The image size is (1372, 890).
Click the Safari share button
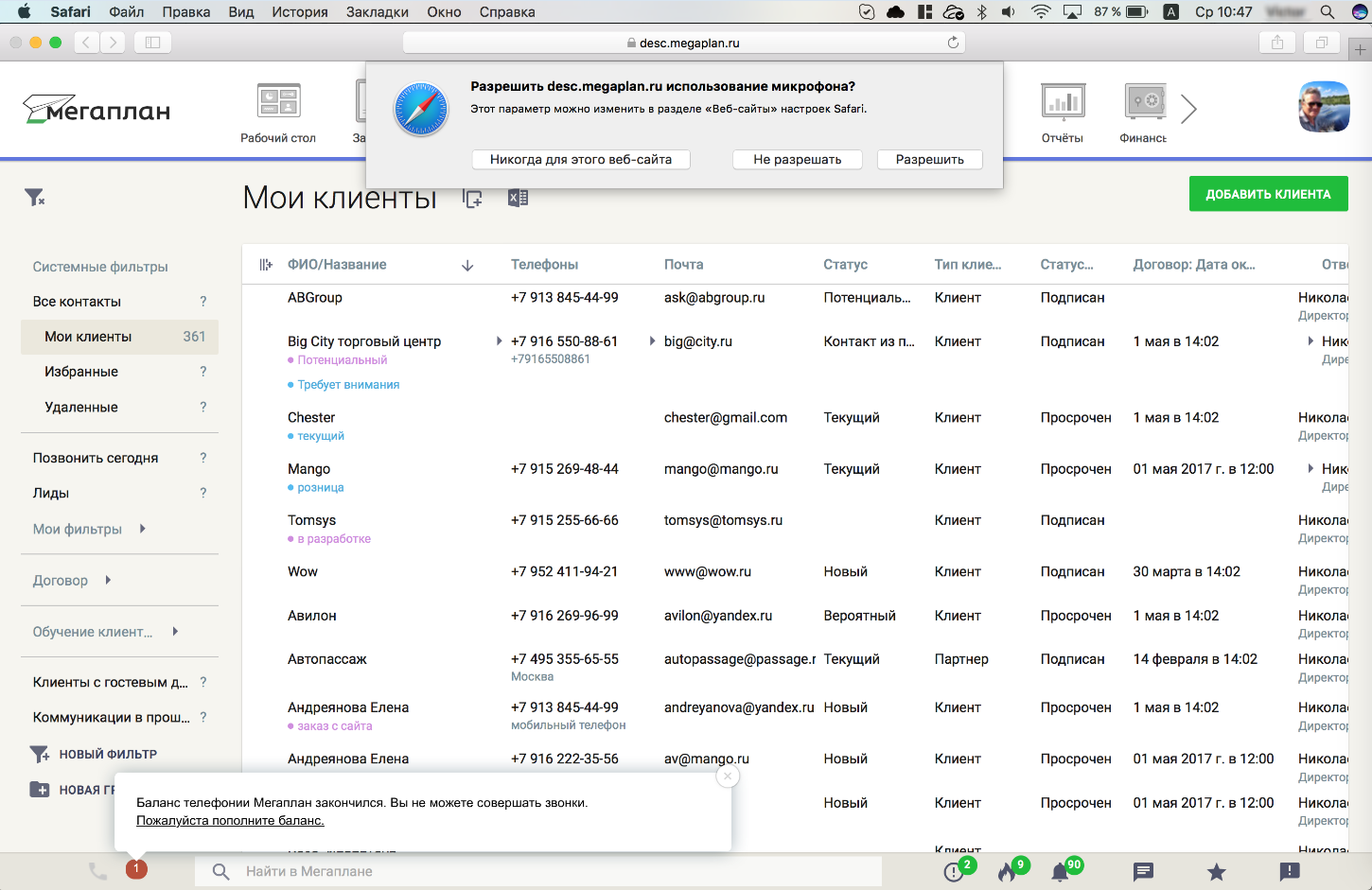tap(1277, 43)
